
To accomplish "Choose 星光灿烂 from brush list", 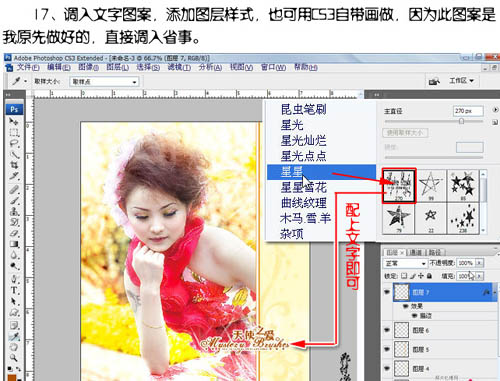I will (x=303, y=141).
